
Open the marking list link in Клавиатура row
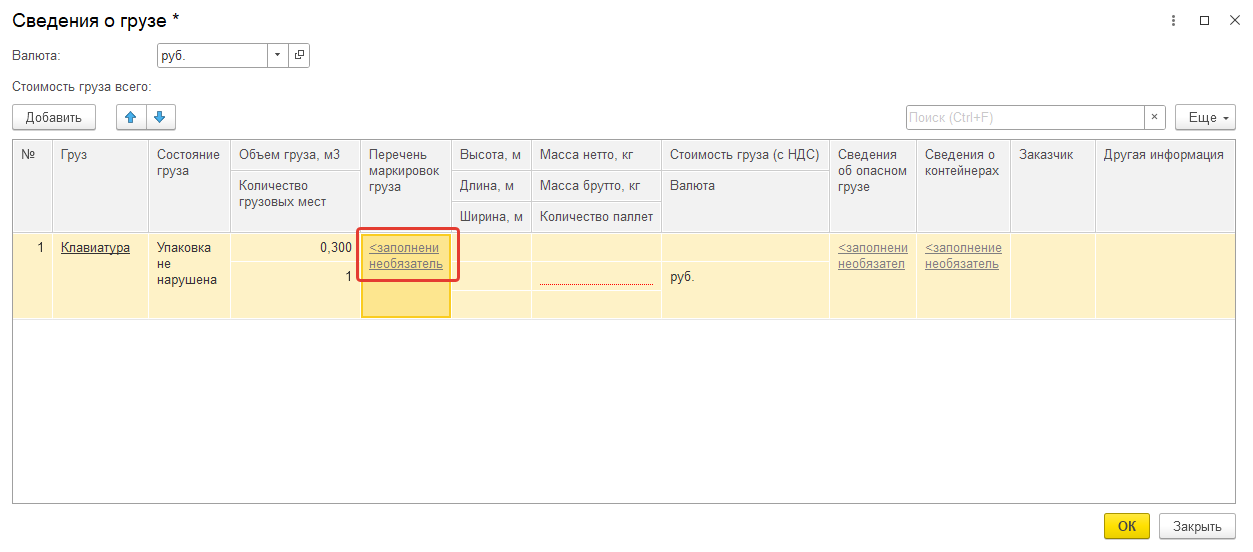[405, 256]
